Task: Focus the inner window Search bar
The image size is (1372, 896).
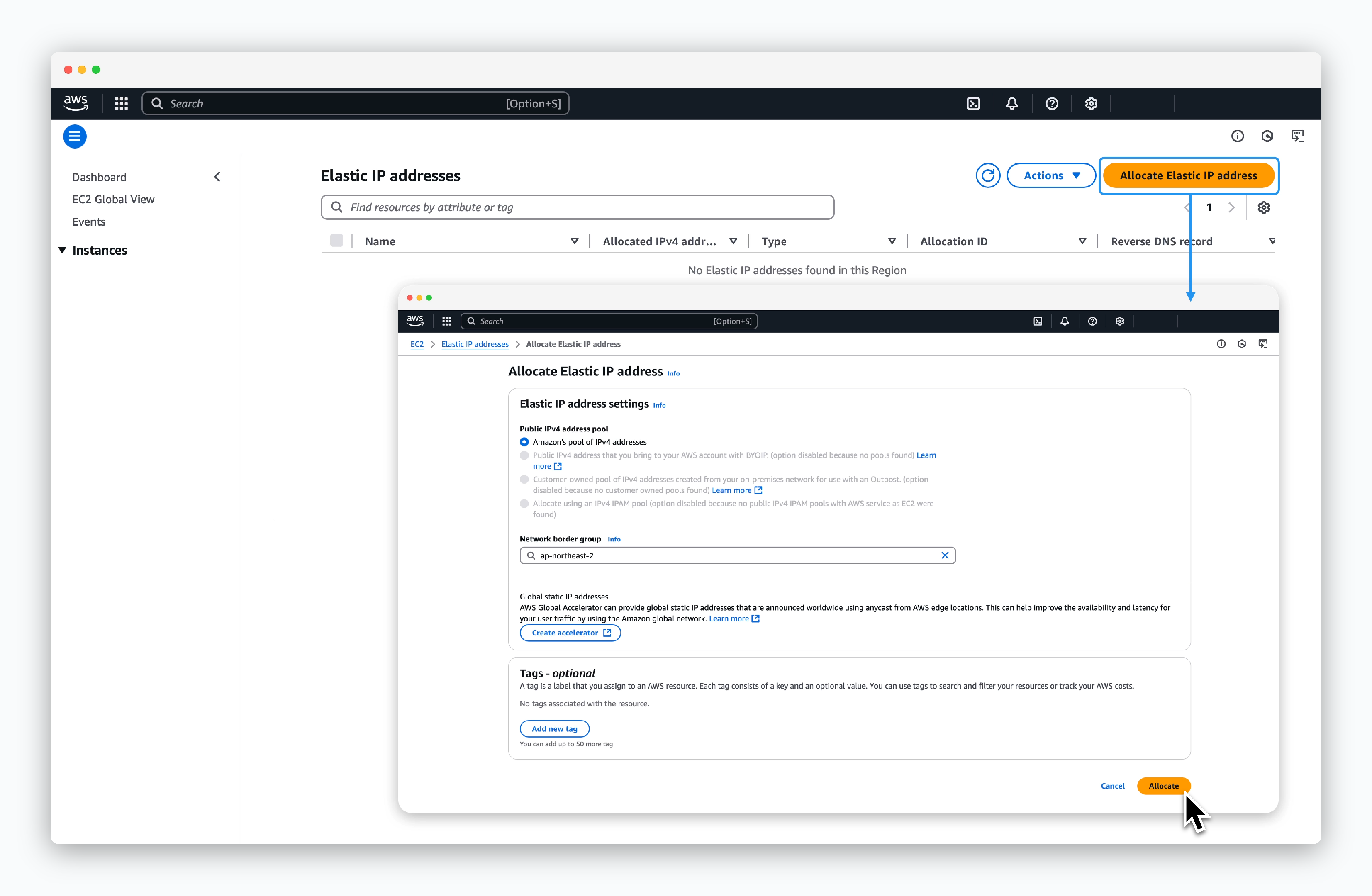Action: 609,321
